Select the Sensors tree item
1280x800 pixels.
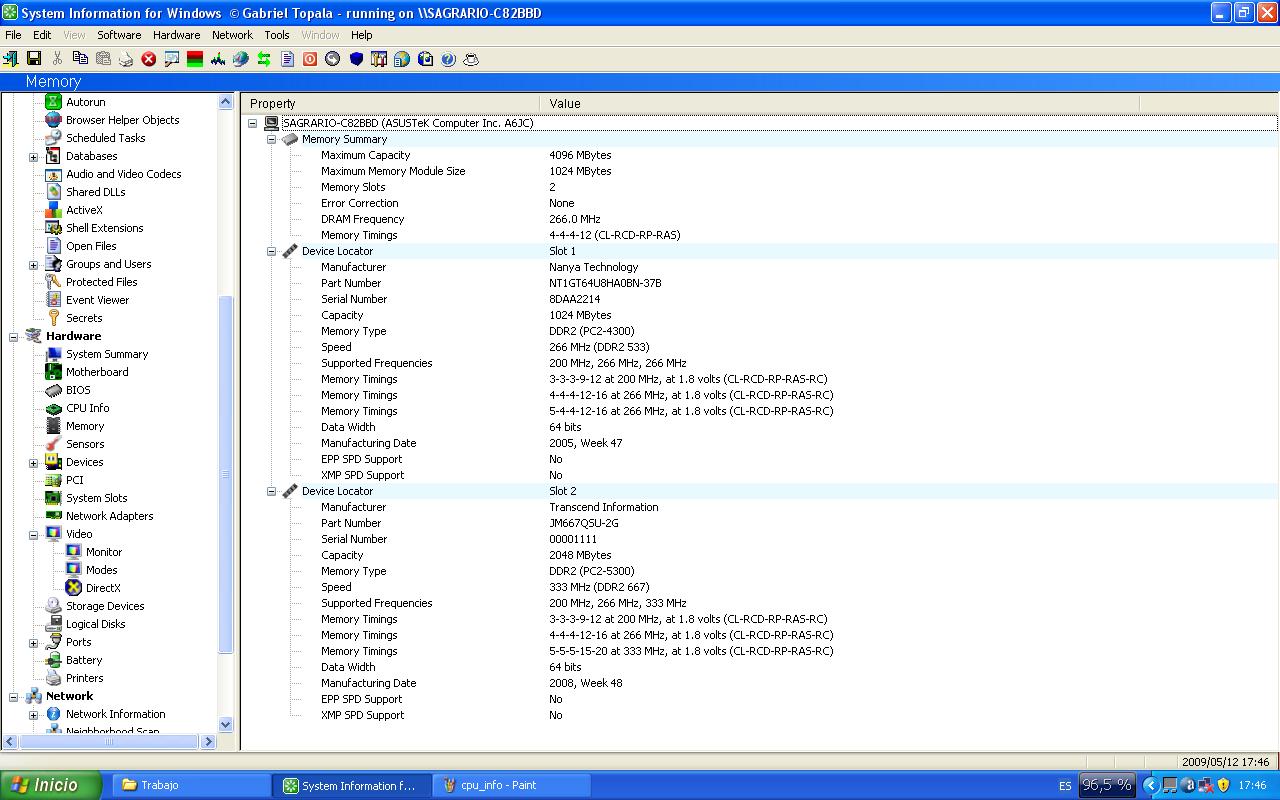pyautogui.click(x=84, y=444)
